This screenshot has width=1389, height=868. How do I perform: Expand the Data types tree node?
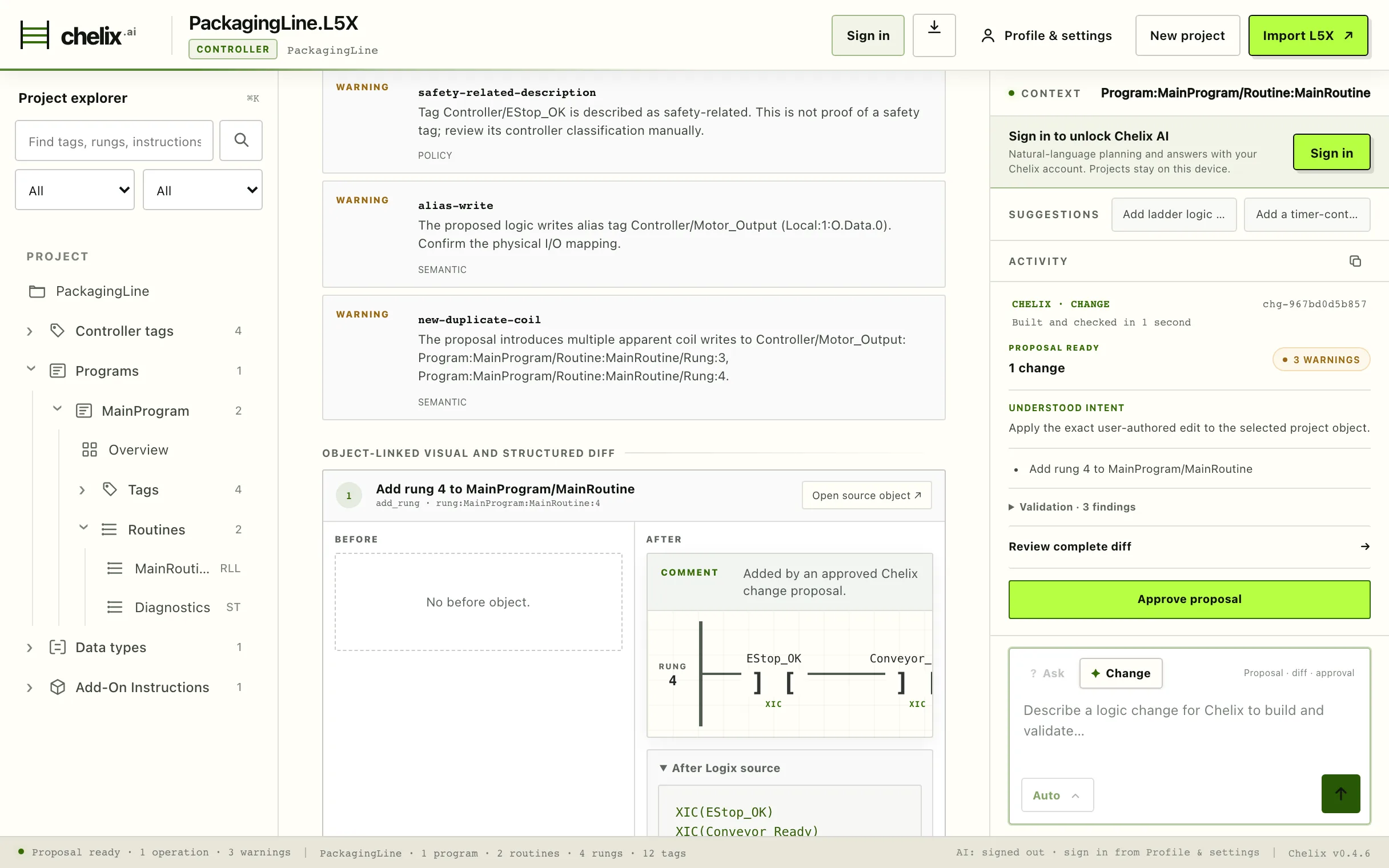30,648
